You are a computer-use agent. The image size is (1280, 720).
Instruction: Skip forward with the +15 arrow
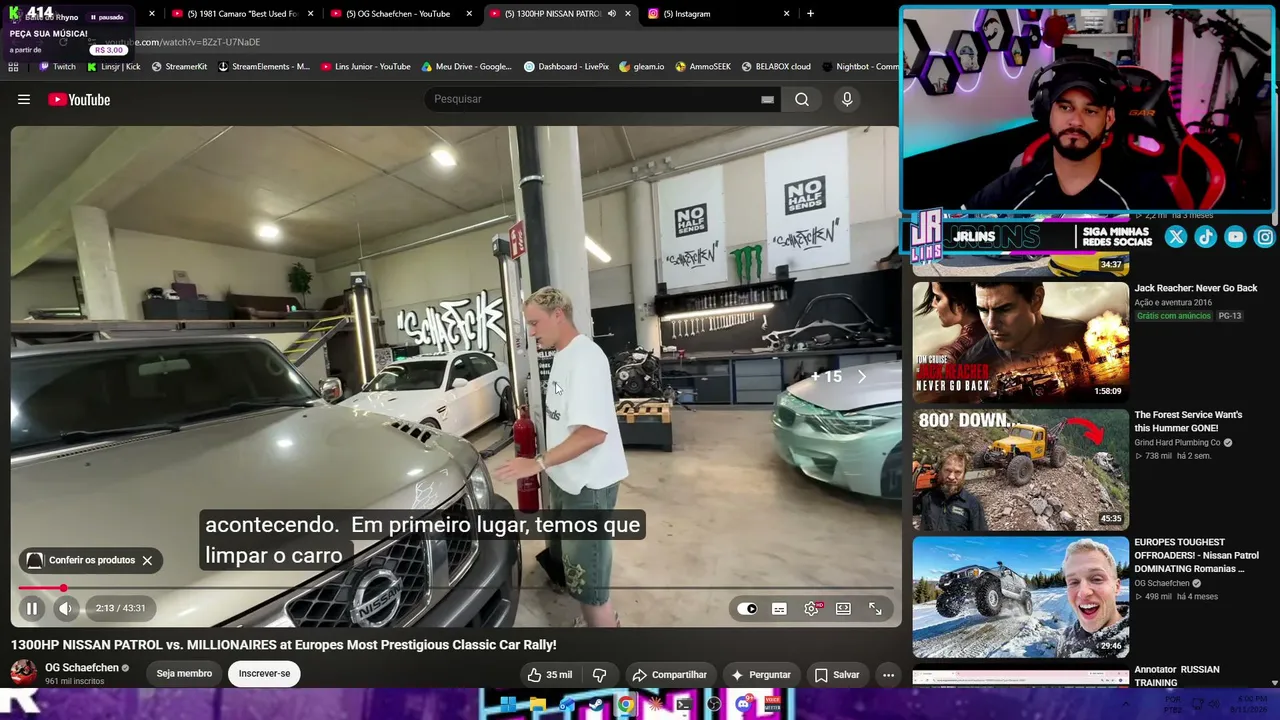tap(862, 377)
